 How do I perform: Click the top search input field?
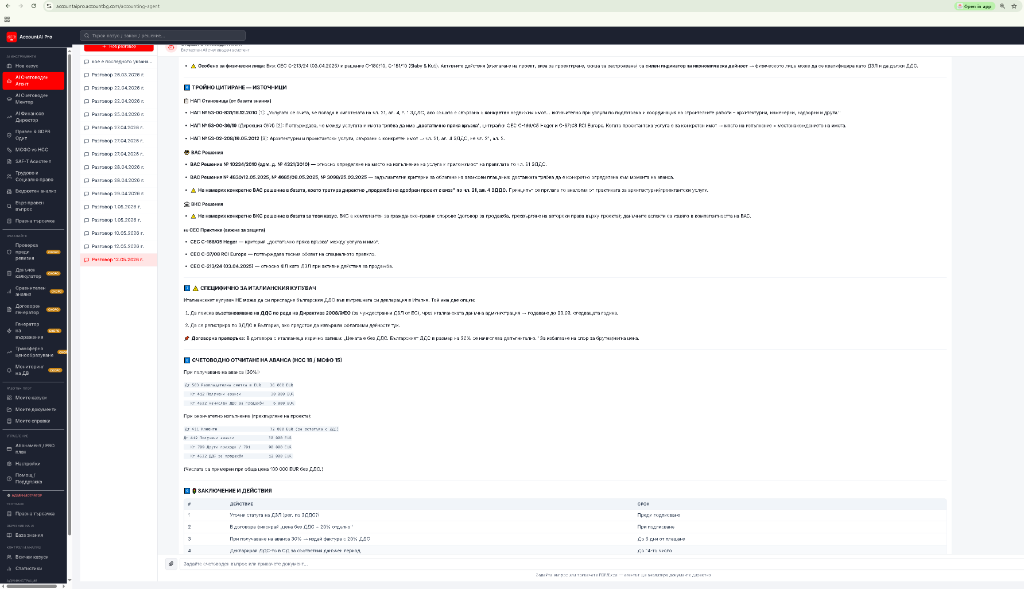click(163, 35)
